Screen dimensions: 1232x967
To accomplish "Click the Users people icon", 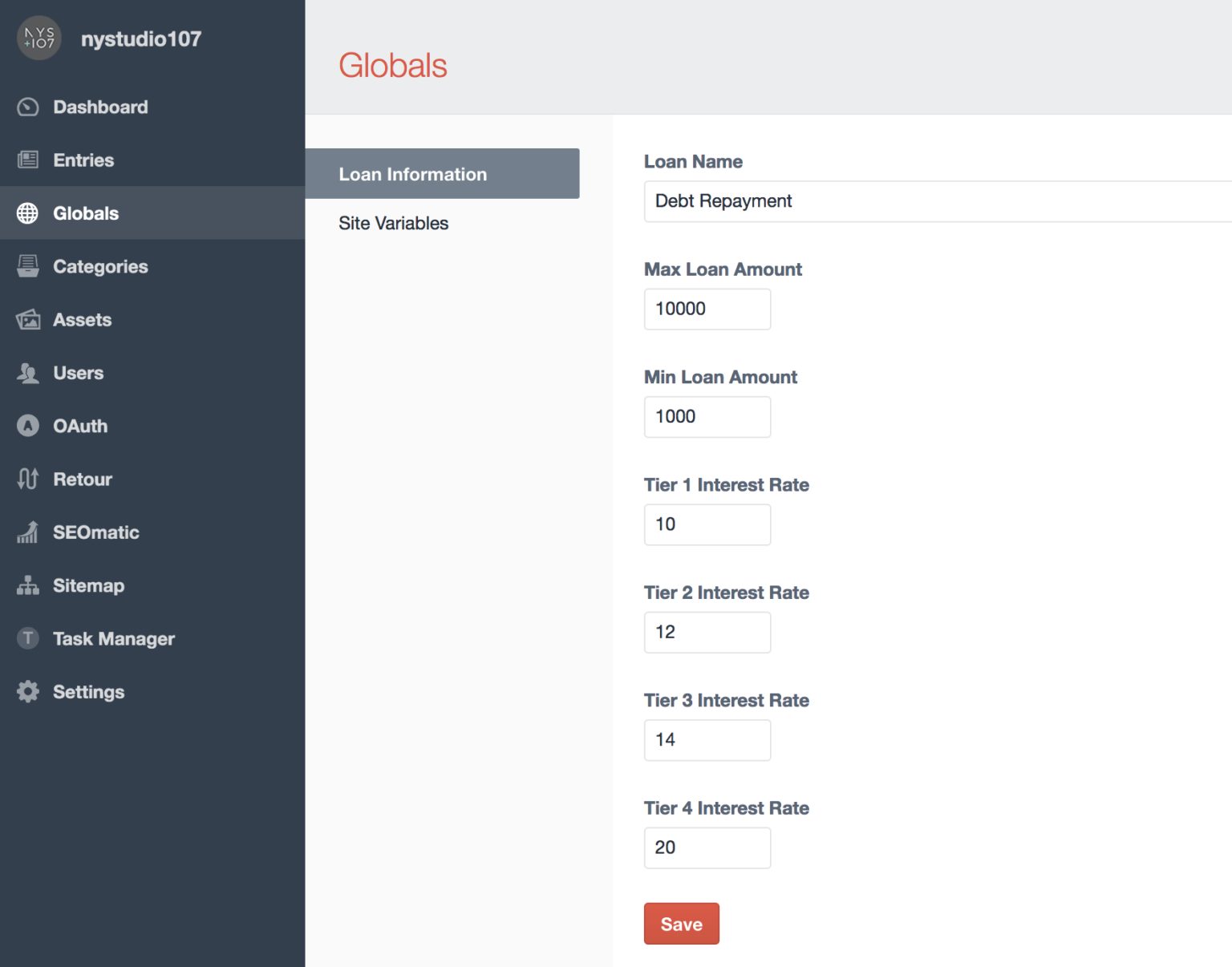I will (x=28, y=373).
